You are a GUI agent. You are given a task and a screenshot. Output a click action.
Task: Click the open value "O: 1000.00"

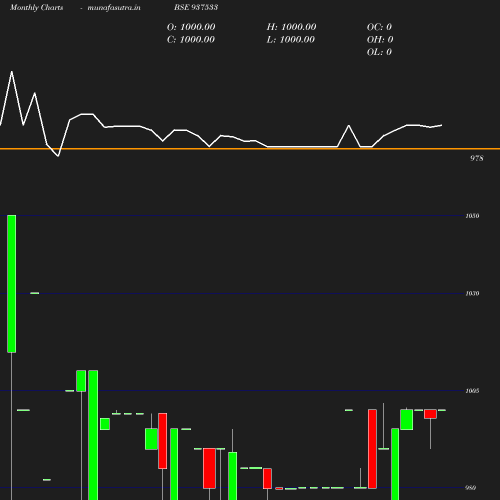click(x=191, y=27)
